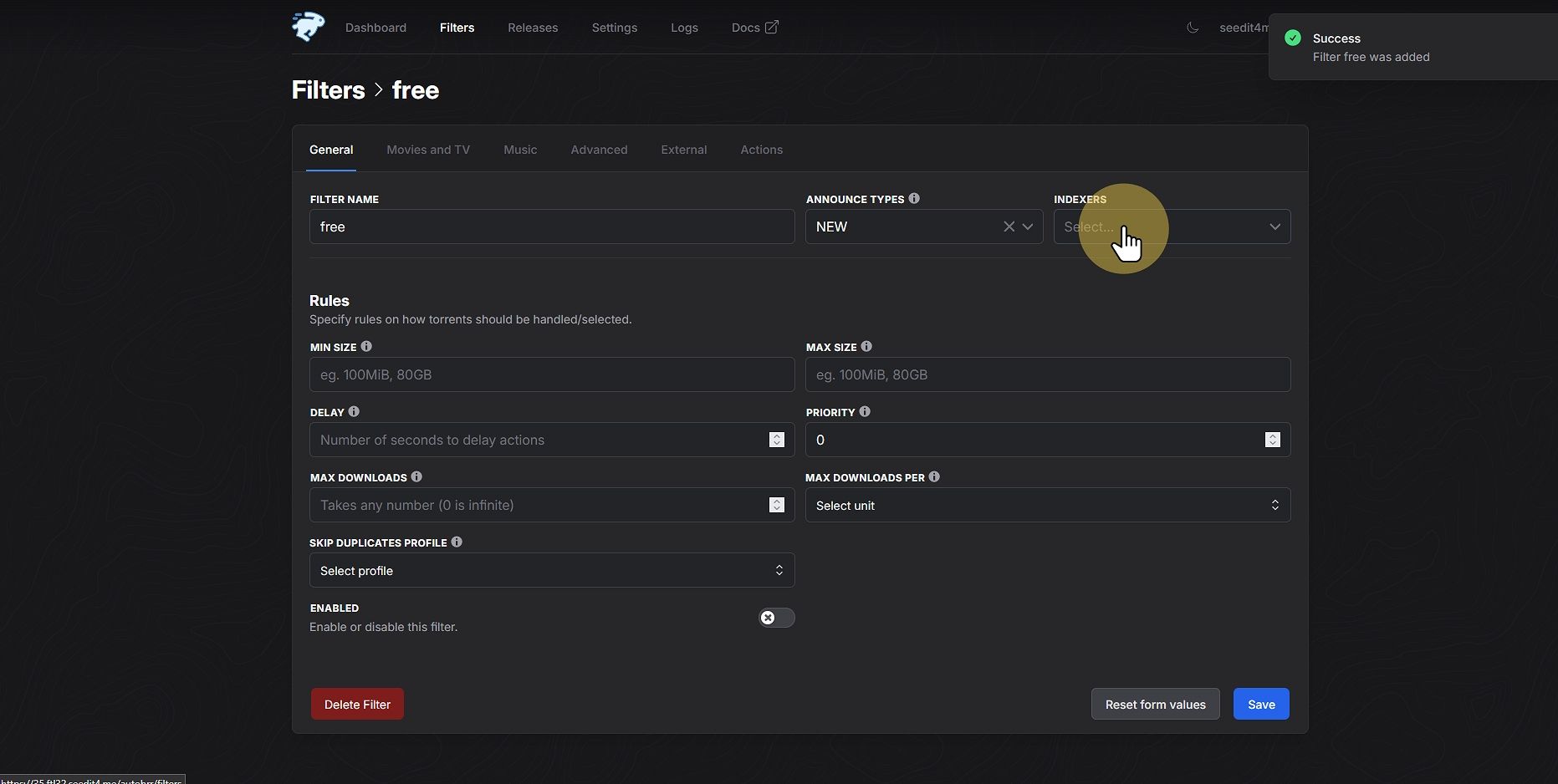Open the Indexers select dropdown
Screen dimensions: 1558x784
coord(1172,227)
